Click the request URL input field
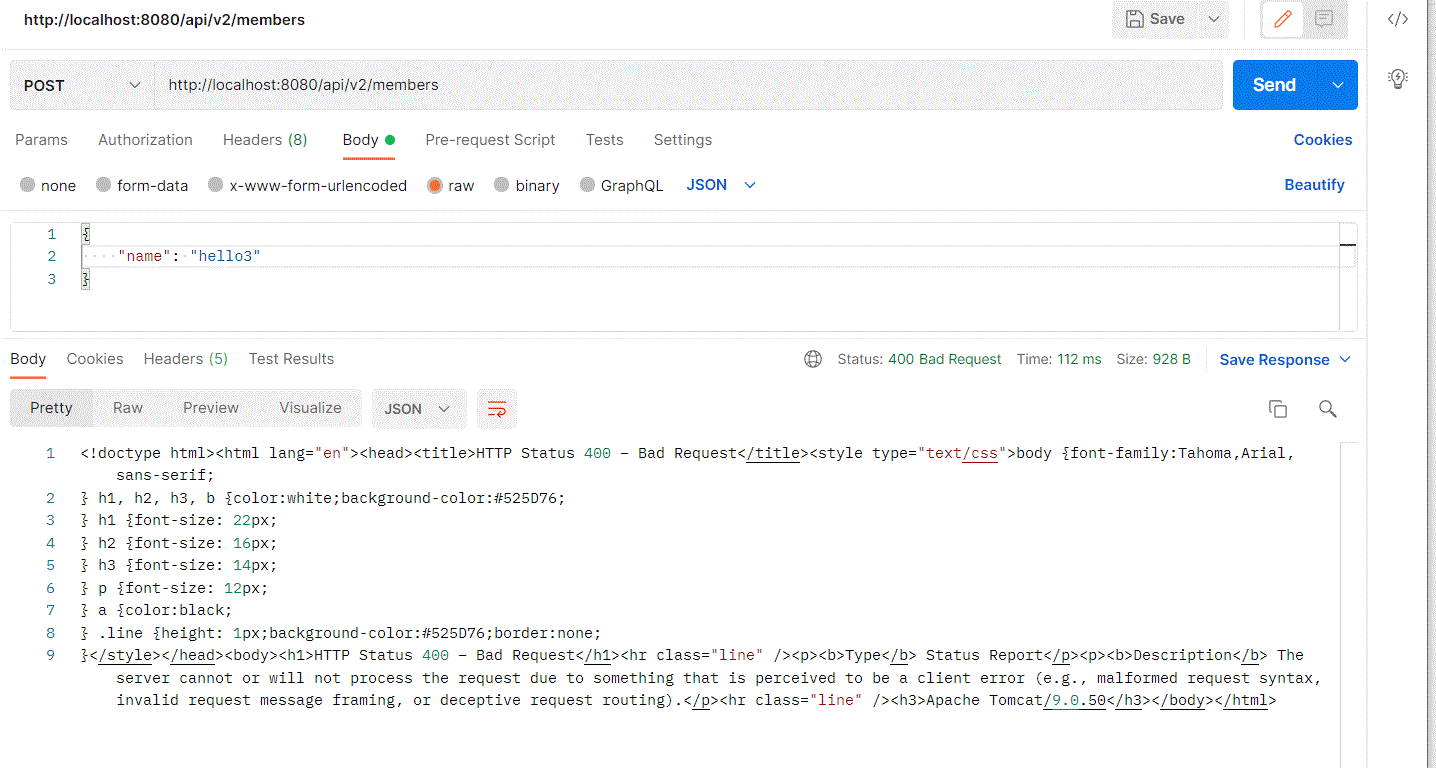Viewport: 1436px width, 768px height. (x=688, y=85)
